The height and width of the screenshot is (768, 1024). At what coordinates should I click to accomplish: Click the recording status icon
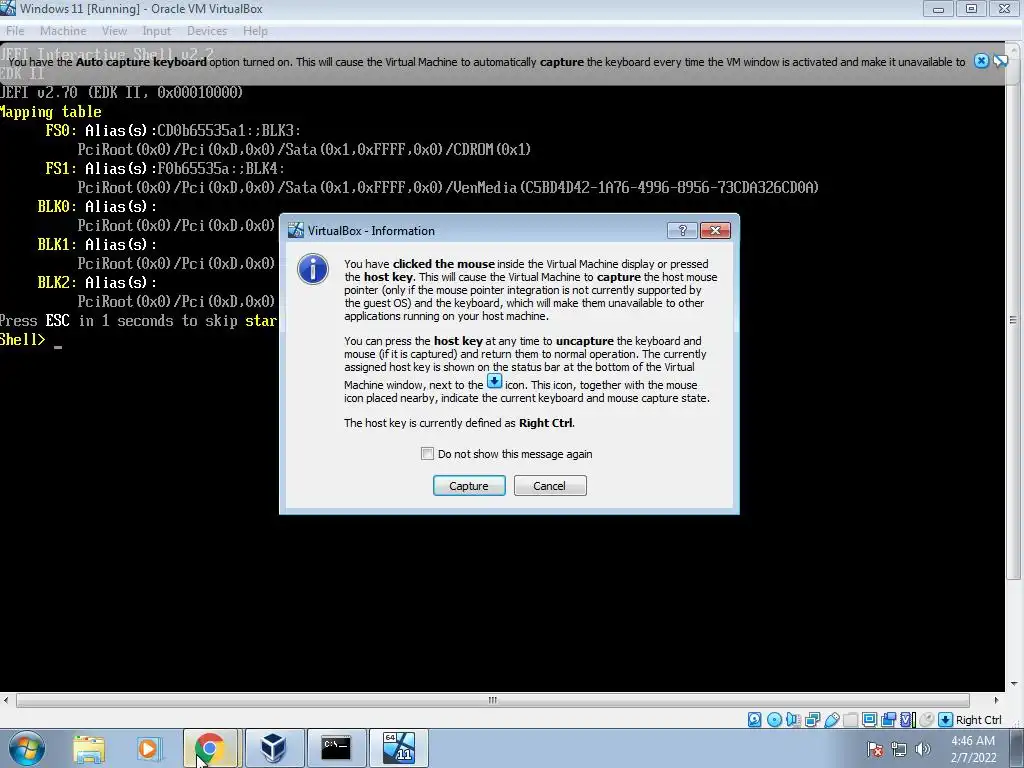click(x=888, y=720)
